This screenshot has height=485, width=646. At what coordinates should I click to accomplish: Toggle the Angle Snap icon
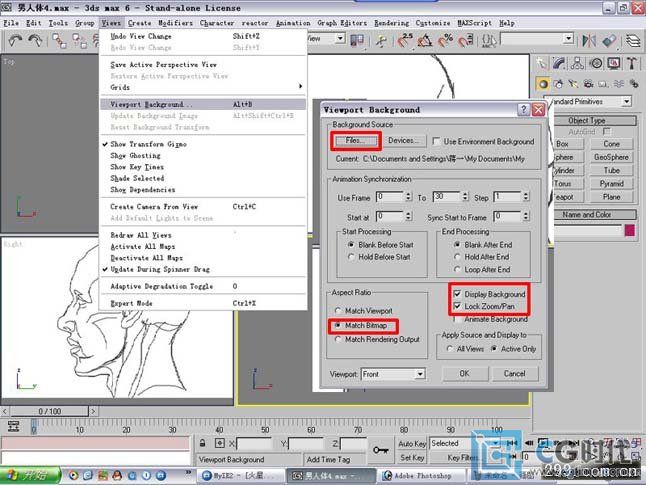(425, 40)
